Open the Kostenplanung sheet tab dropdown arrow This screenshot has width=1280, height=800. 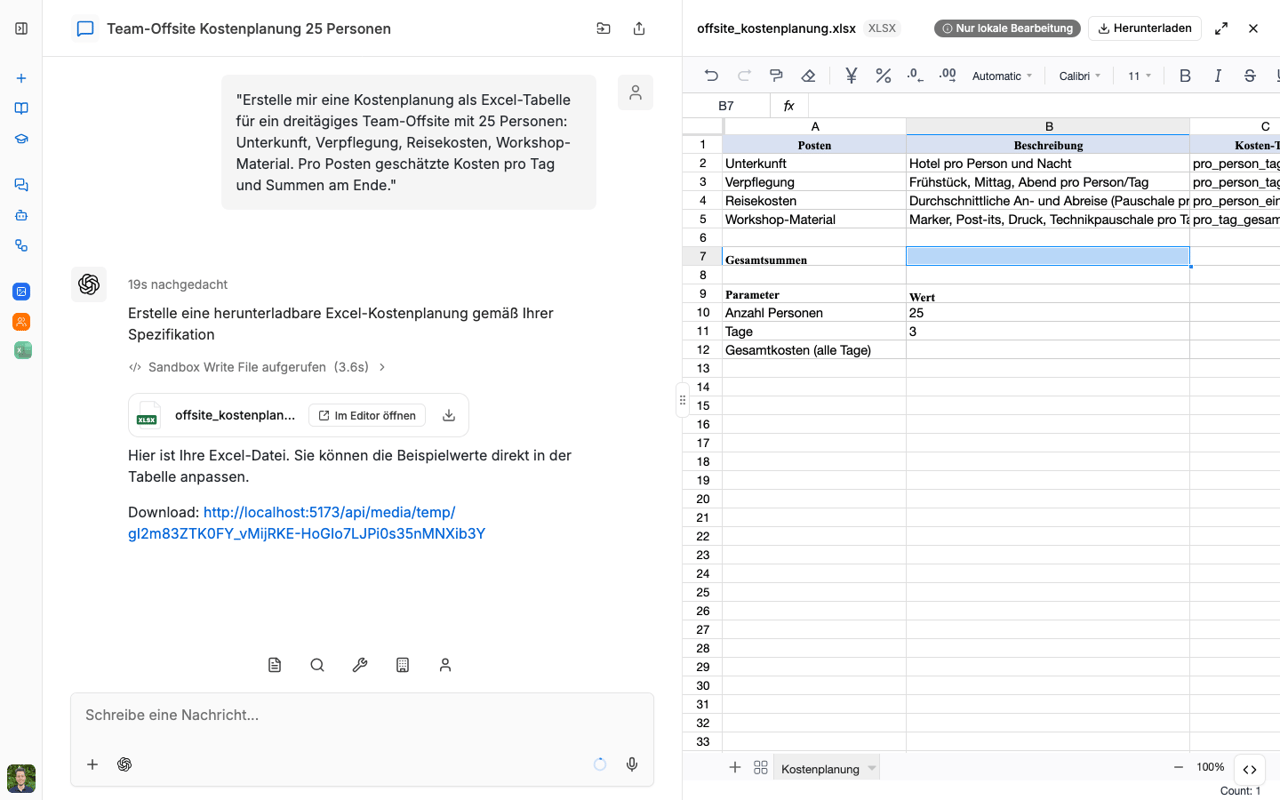tap(872, 768)
